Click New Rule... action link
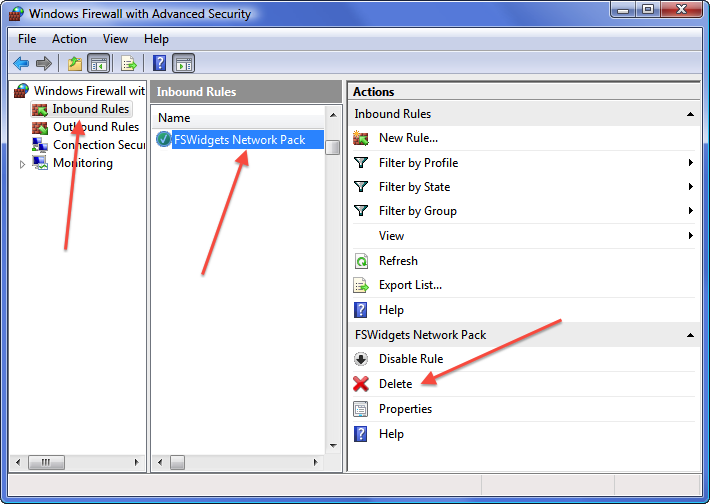This screenshot has width=710, height=504. click(x=408, y=138)
